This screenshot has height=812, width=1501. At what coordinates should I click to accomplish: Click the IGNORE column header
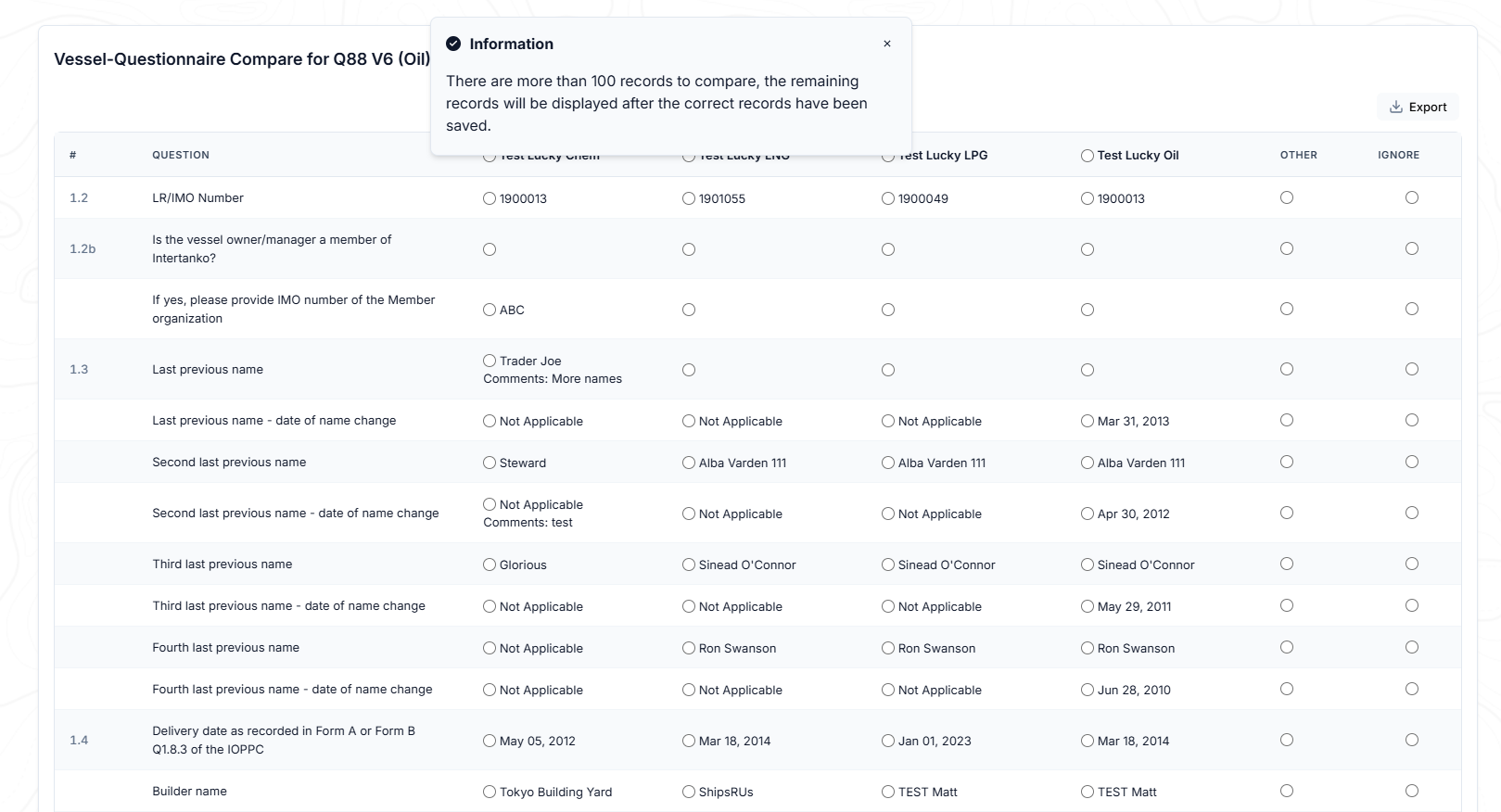coord(1398,155)
